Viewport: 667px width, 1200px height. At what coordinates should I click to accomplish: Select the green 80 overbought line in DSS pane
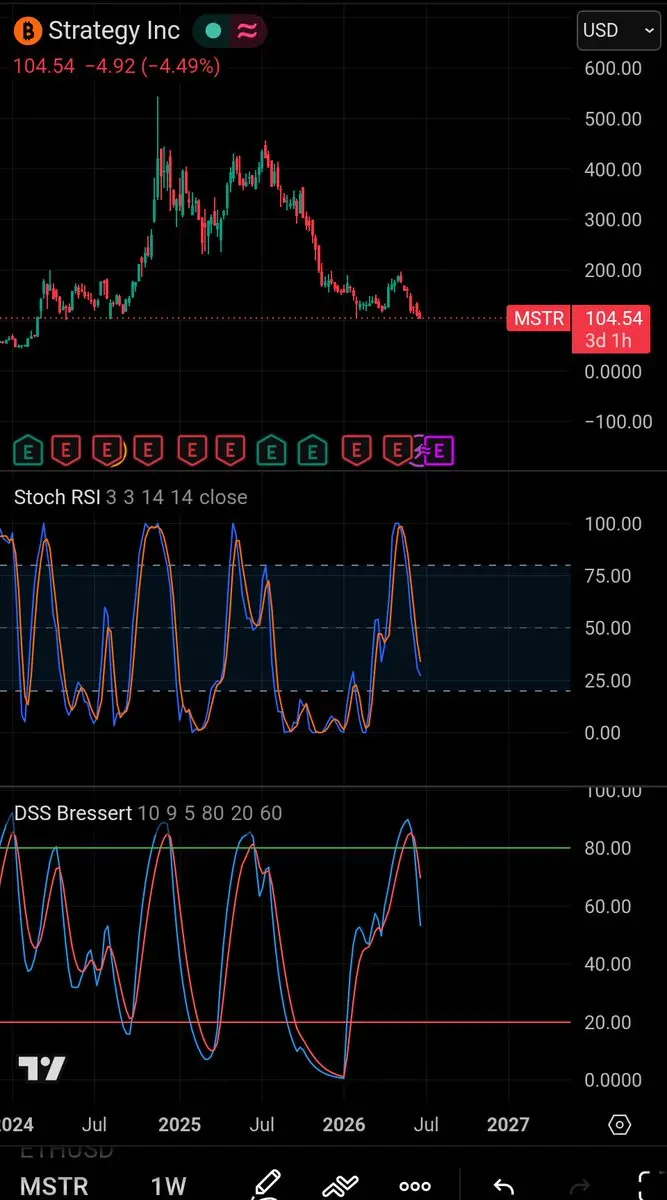(x=285, y=848)
